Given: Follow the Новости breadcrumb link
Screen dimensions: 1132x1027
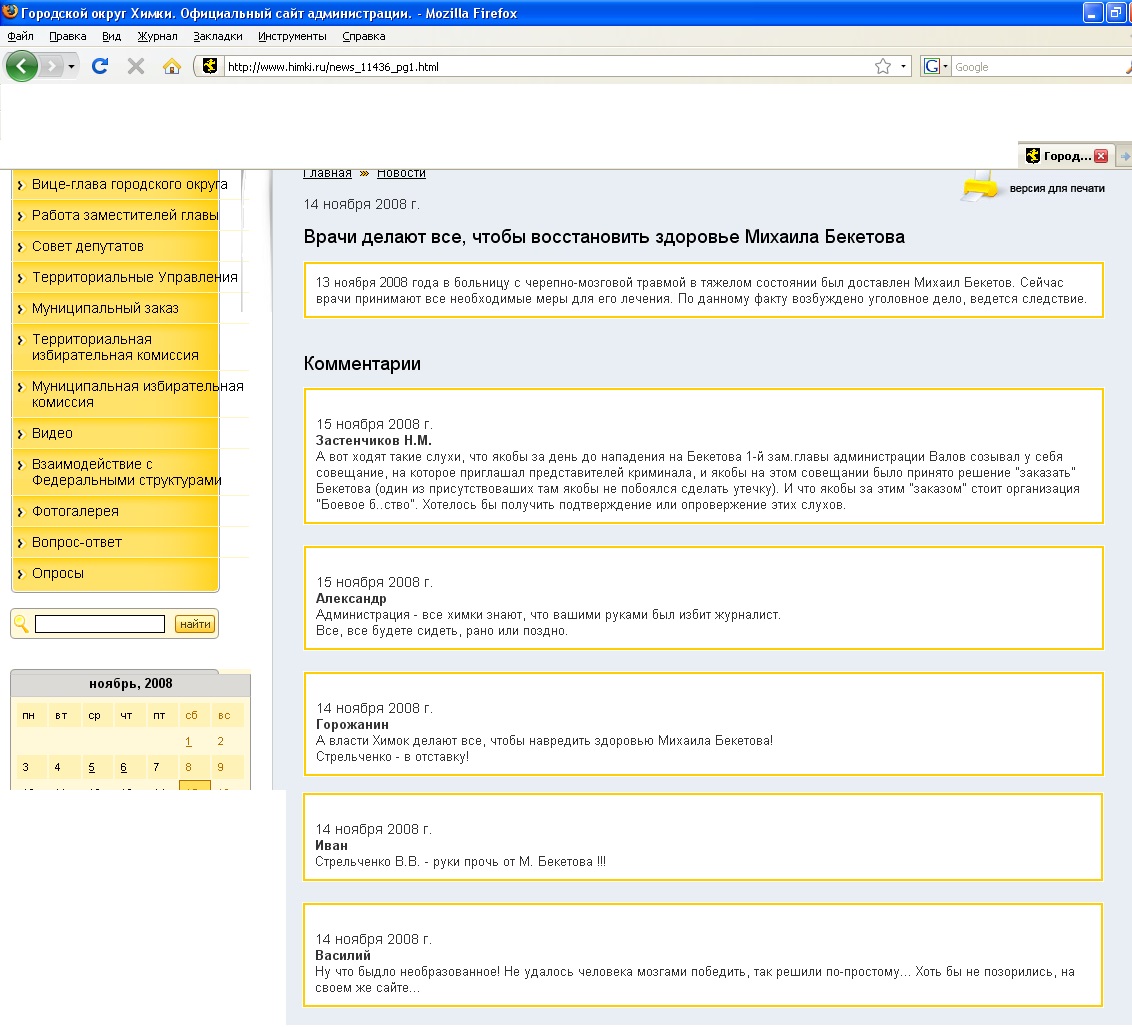Looking at the screenshot, I should tap(401, 173).
